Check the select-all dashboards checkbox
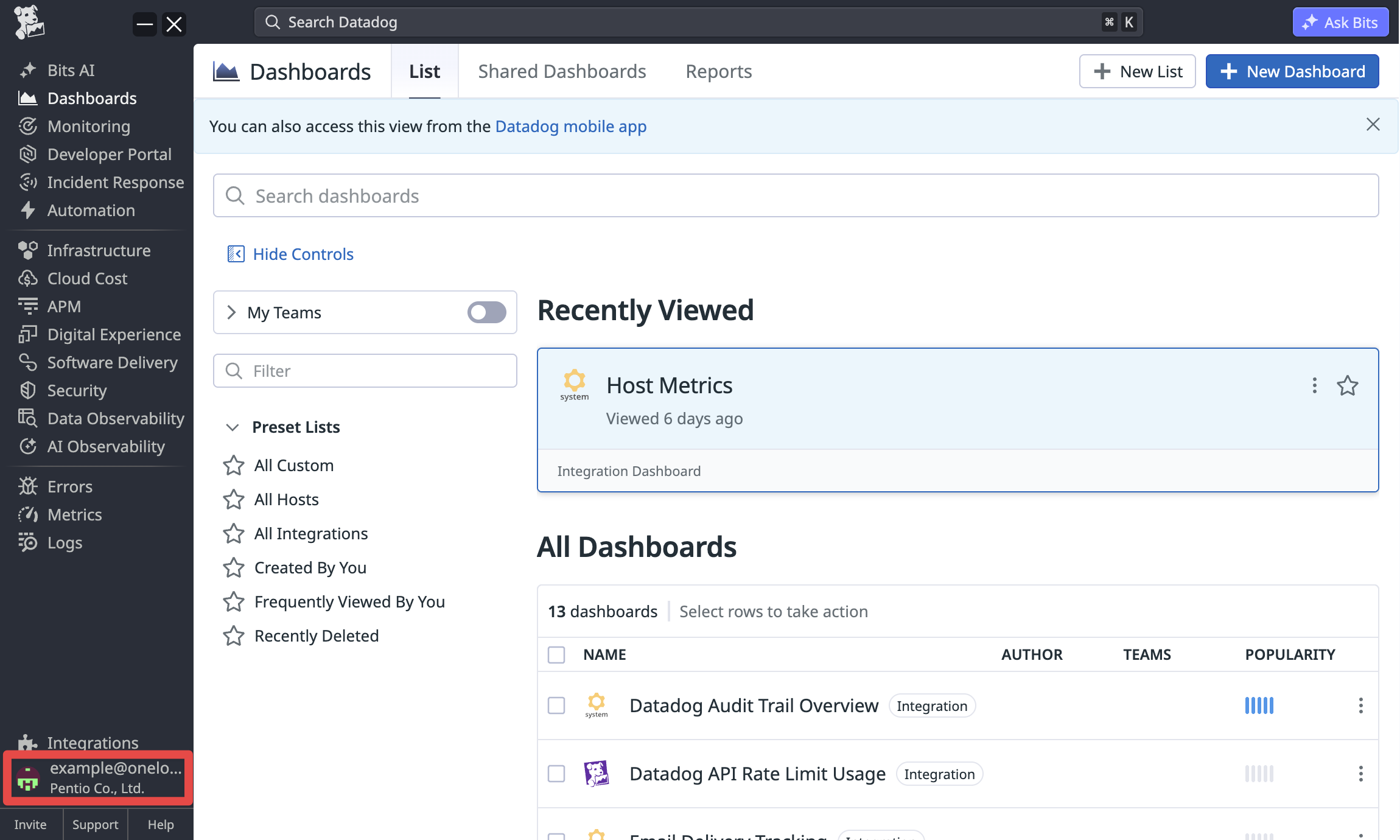This screenshot has width=1400, height=840. pyautogui.click(x=556, y=654)
